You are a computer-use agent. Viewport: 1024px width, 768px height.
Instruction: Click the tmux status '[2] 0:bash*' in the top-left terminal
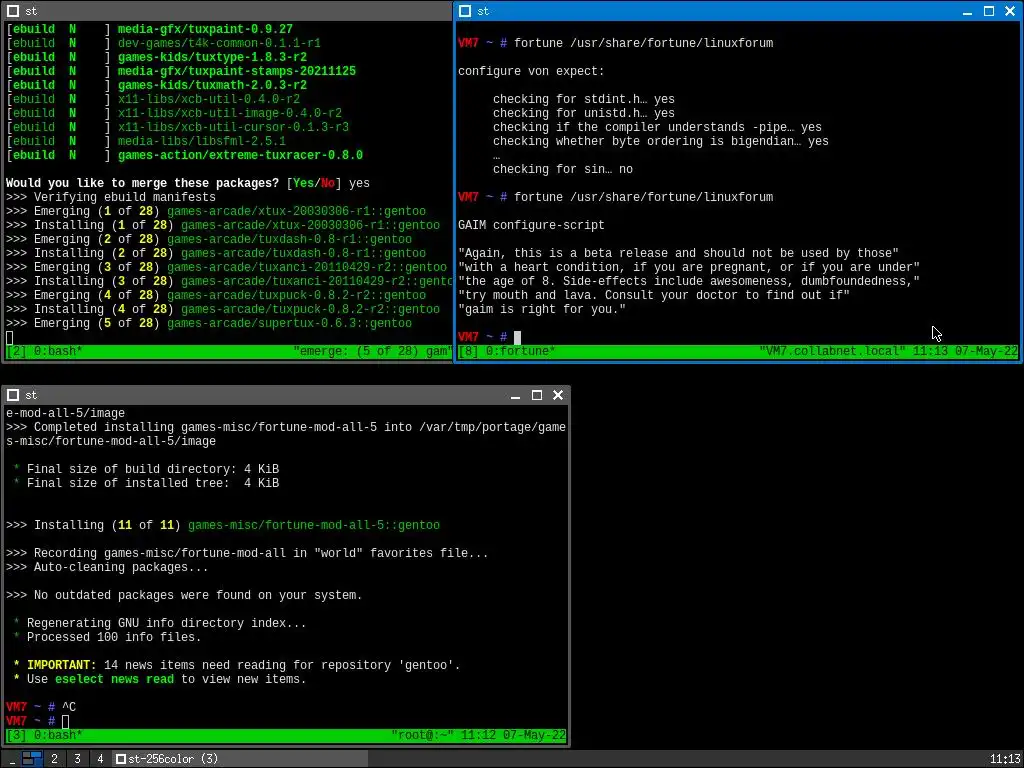click(44, 351)
